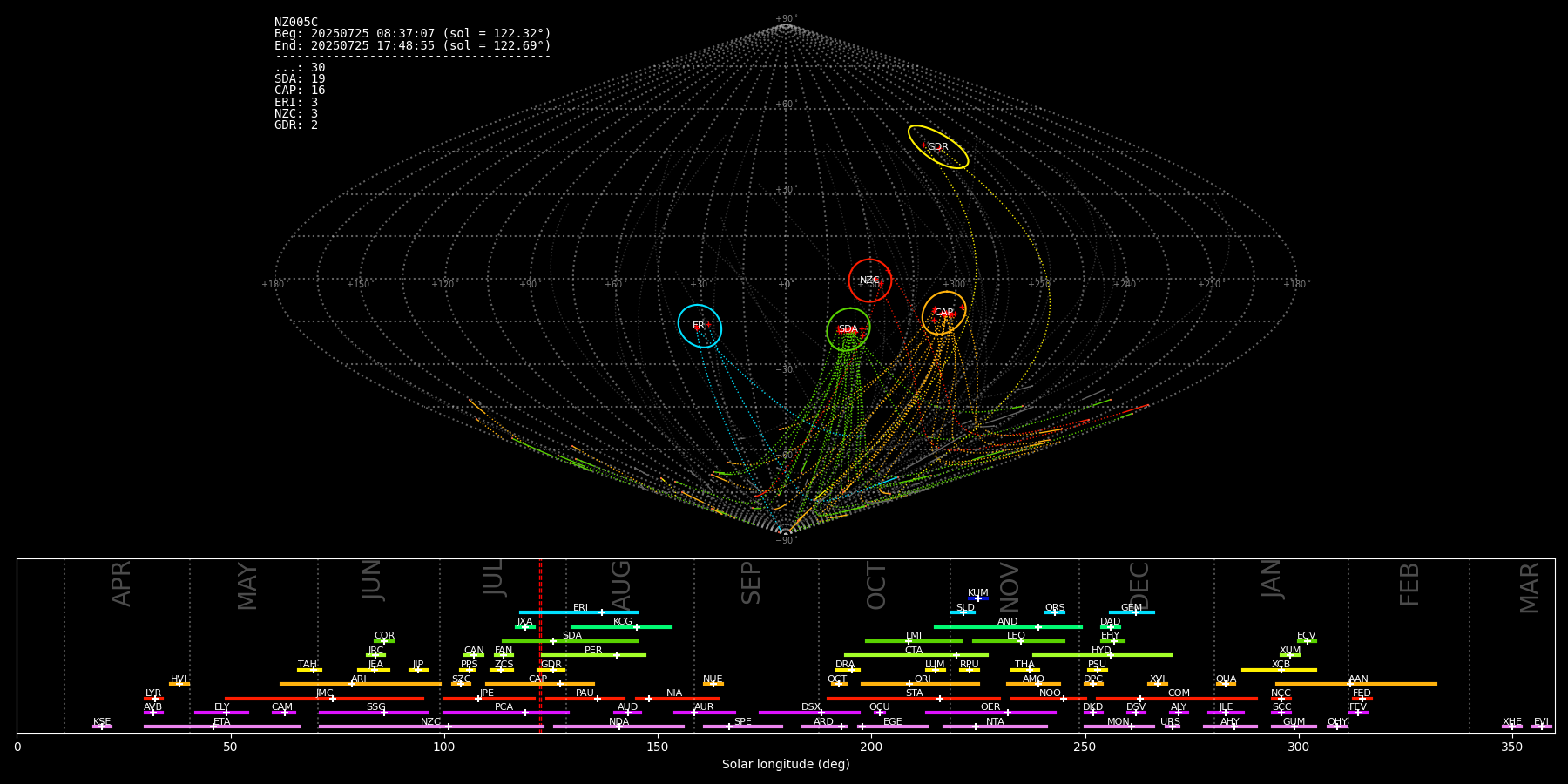Click the ARI shower bar in the timeline
The width and height of the screenshot is (1568, 784).
(361, 684)
